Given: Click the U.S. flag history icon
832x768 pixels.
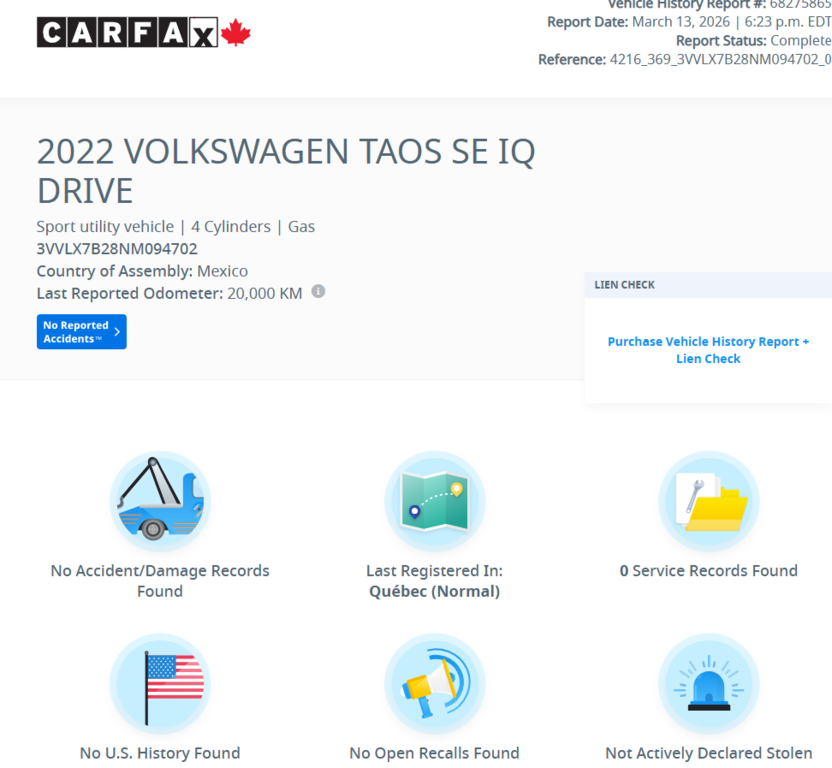Looking at the screenshot, I should point(160,684).
